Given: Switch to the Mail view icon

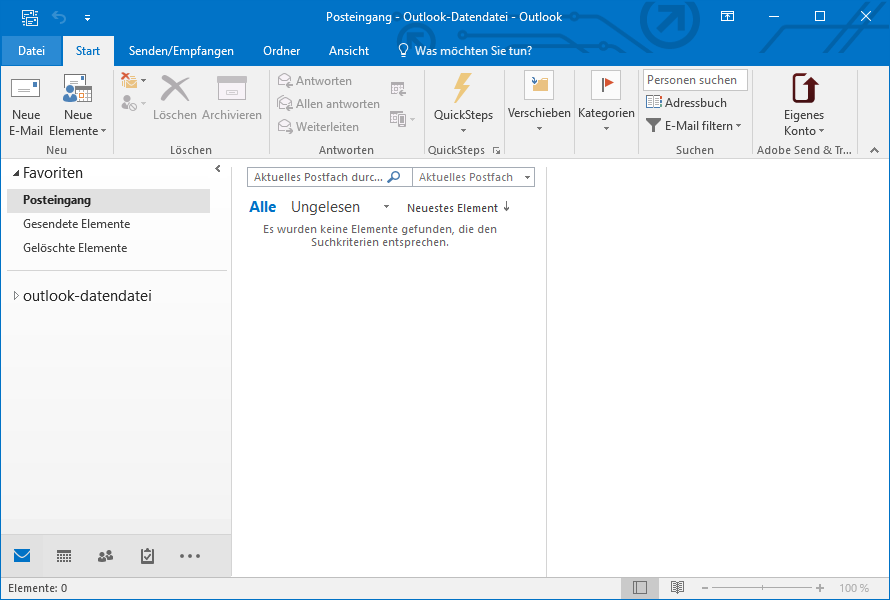Looking at the screenshot, I should pyautogui.click(x=22, y=556).
